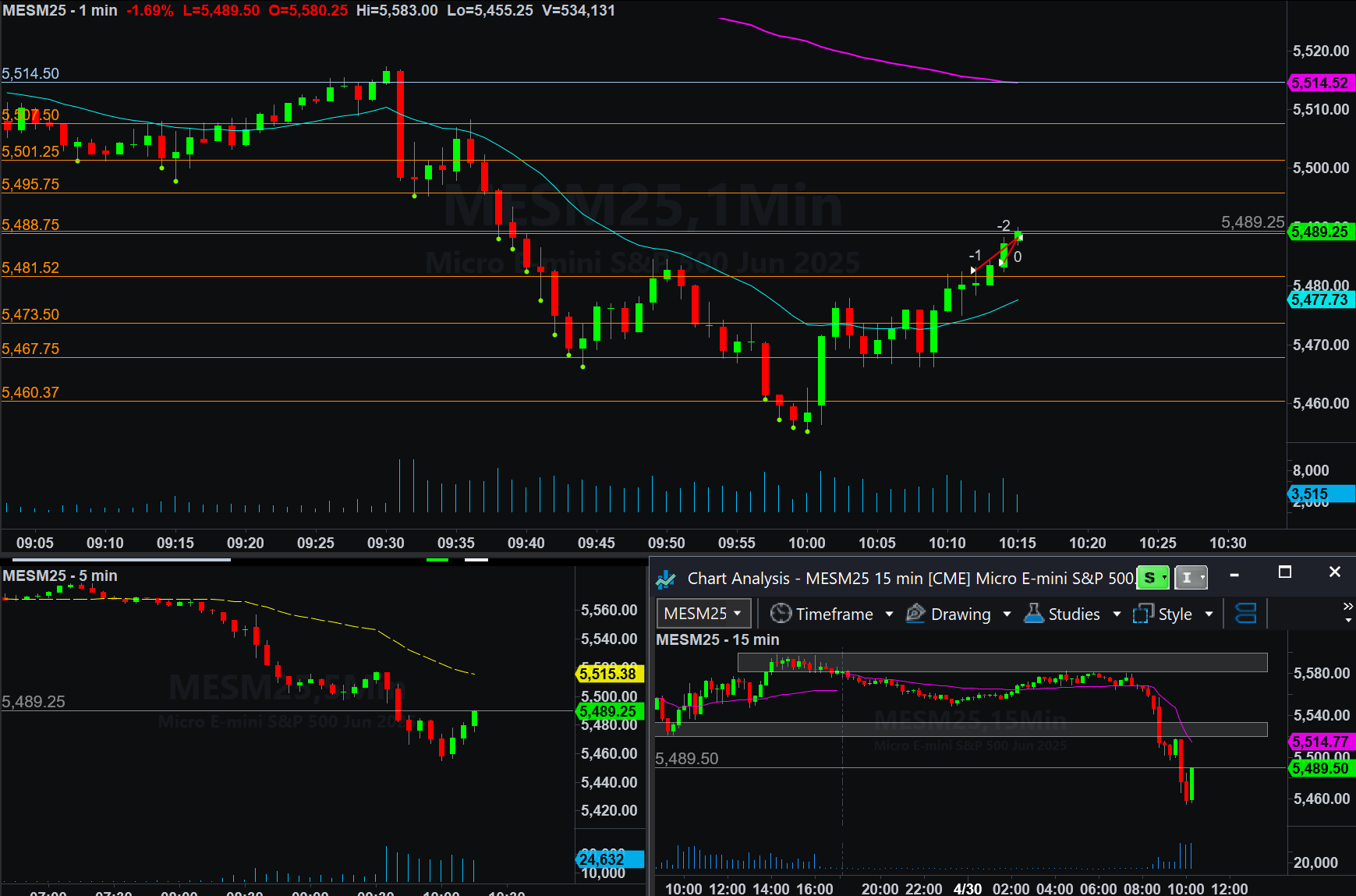Click the Style icon in toolbar
Image resolution: width=1356 pixels, height=896 pixels.
(x=1143, y=614)
